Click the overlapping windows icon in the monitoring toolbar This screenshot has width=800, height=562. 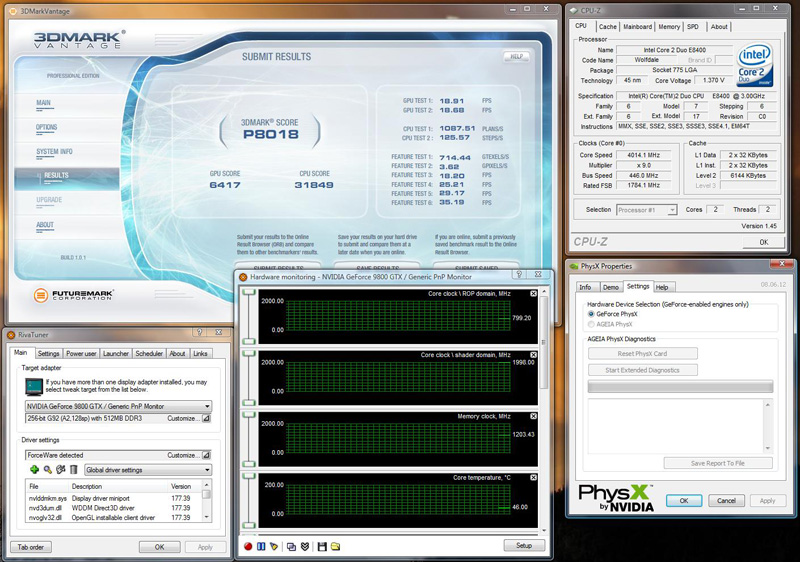291,546
